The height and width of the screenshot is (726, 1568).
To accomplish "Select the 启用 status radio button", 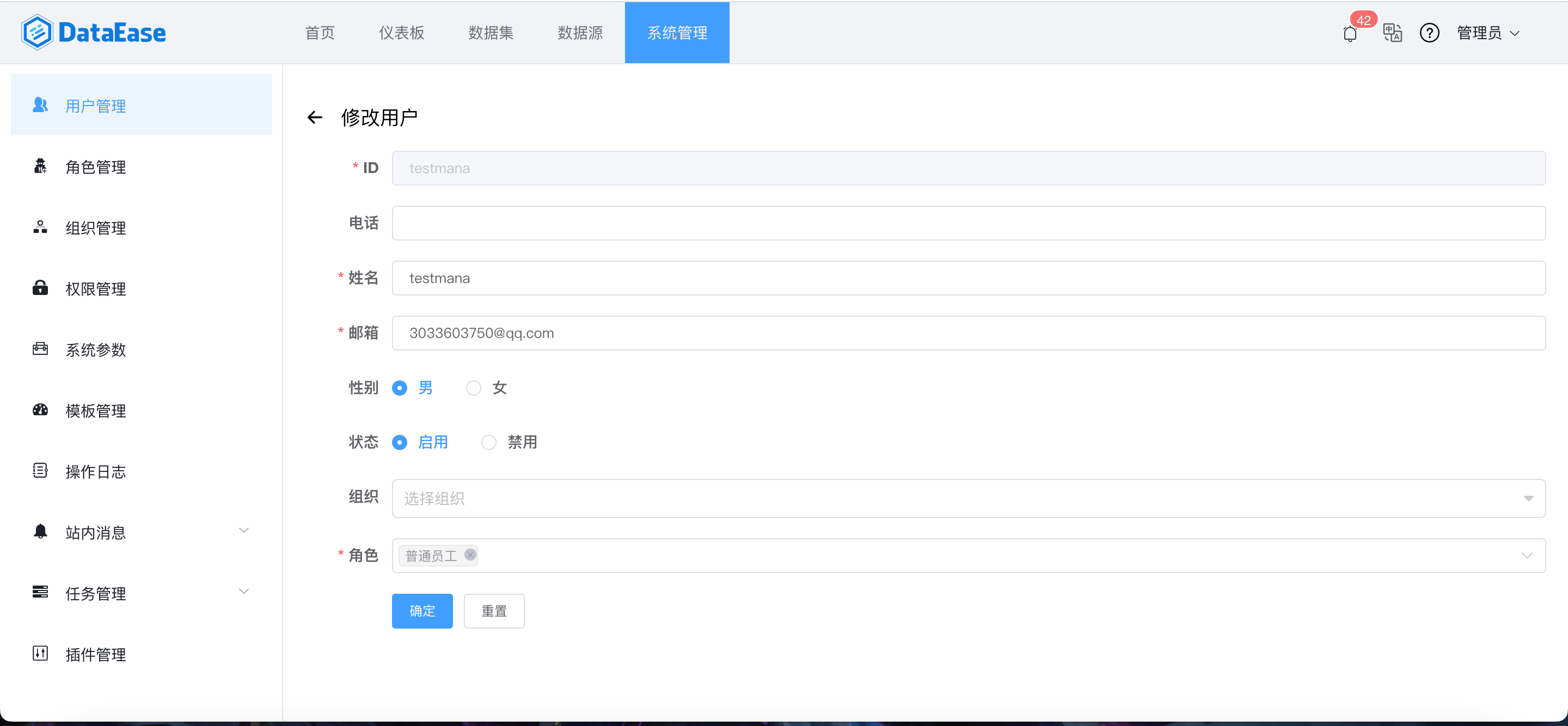I will [x=399, y=442].
